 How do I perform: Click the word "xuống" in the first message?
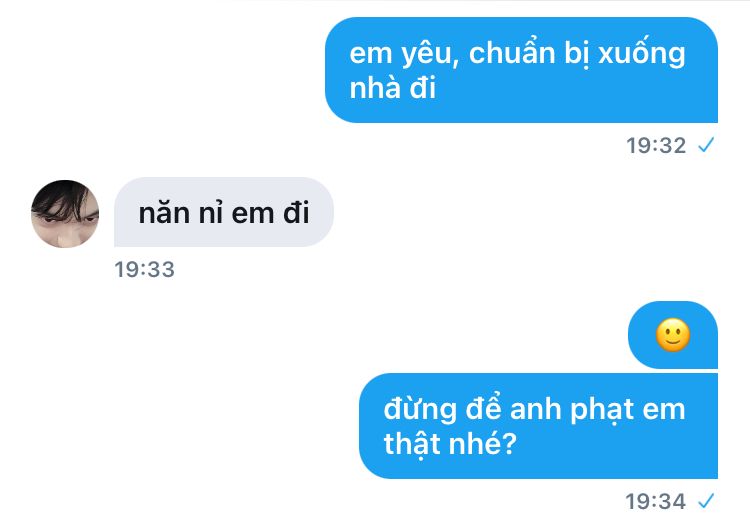click(642, 54)
